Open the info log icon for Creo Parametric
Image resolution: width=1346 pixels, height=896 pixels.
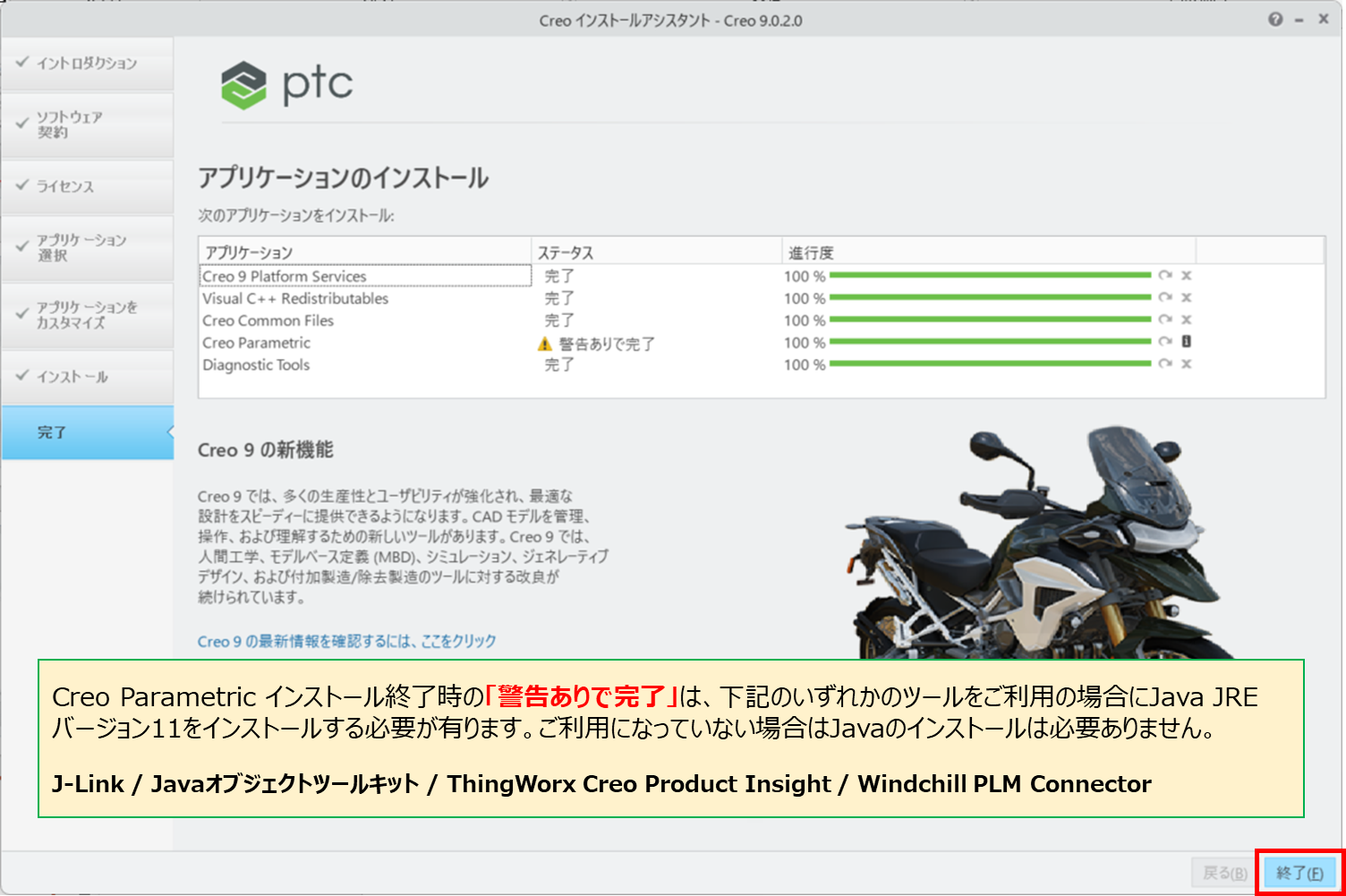(x=1187, y=342)
